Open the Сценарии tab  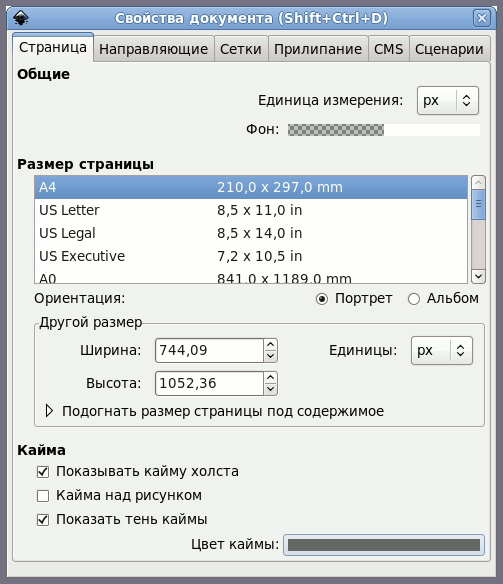pos(449,49)
